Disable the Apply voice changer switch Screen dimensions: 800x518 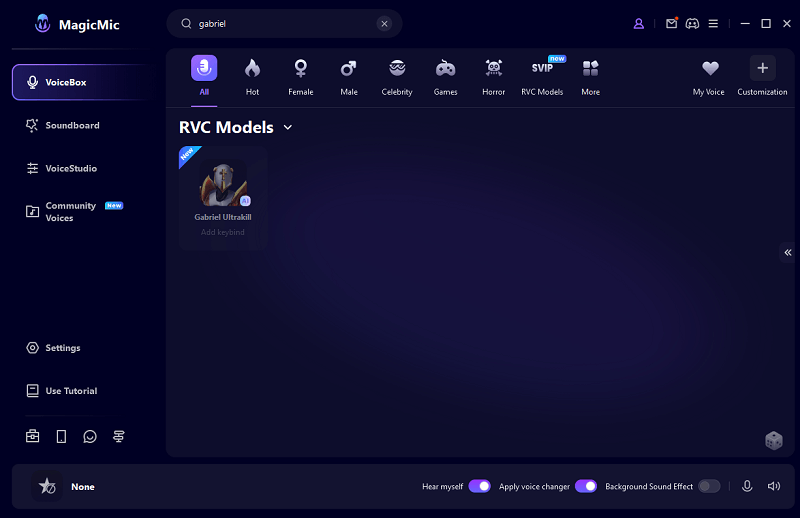[586, 486]
